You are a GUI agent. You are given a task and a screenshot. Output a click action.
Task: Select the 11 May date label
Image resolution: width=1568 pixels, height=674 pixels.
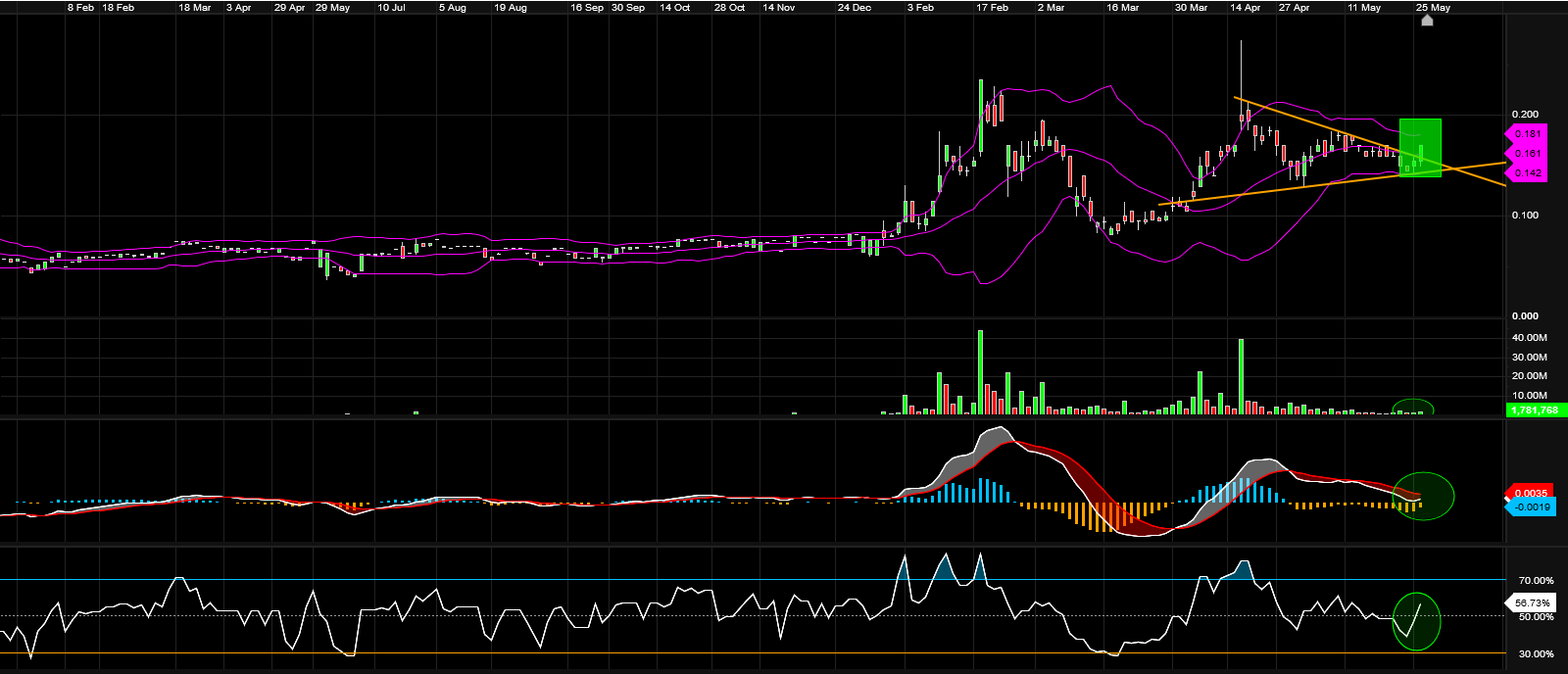tap(1364, 7)
